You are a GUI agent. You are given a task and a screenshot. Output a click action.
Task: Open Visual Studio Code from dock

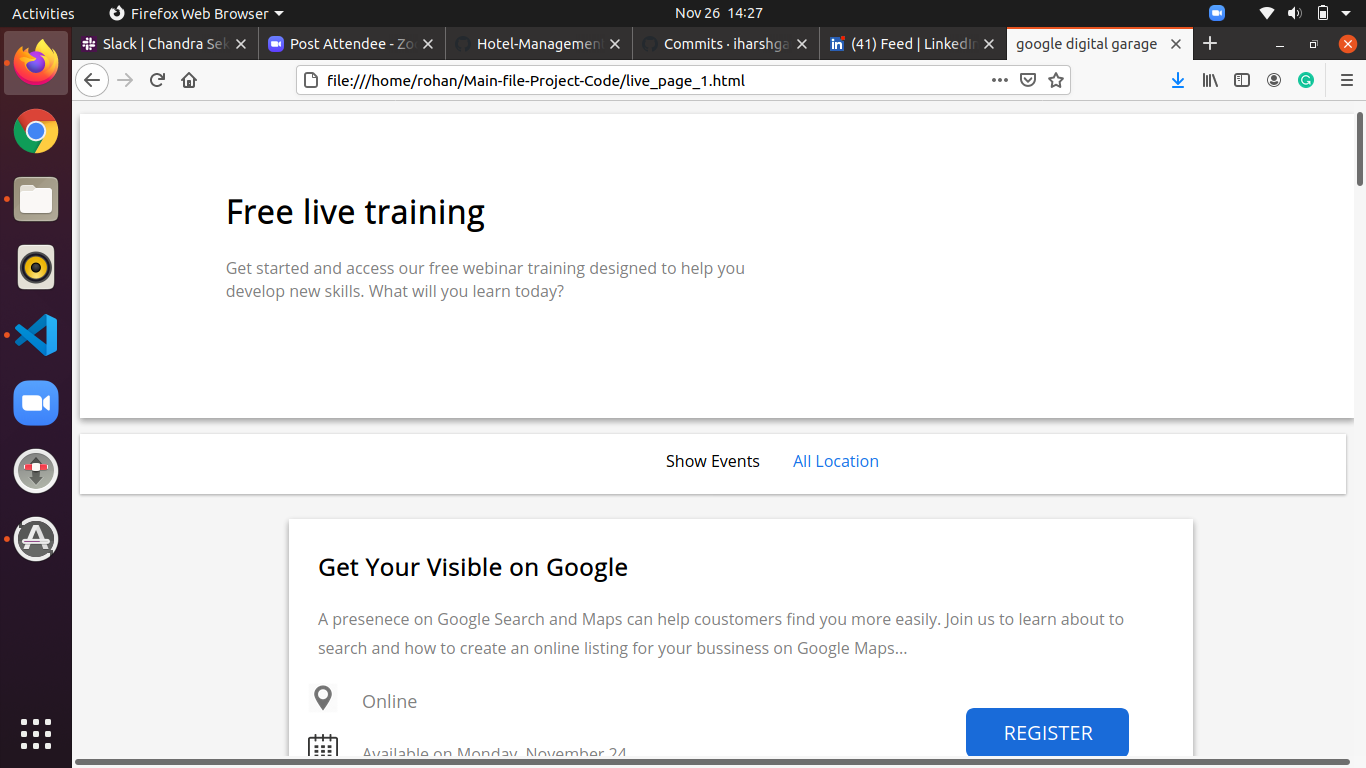pyautogui.click(x=36, y=335)
